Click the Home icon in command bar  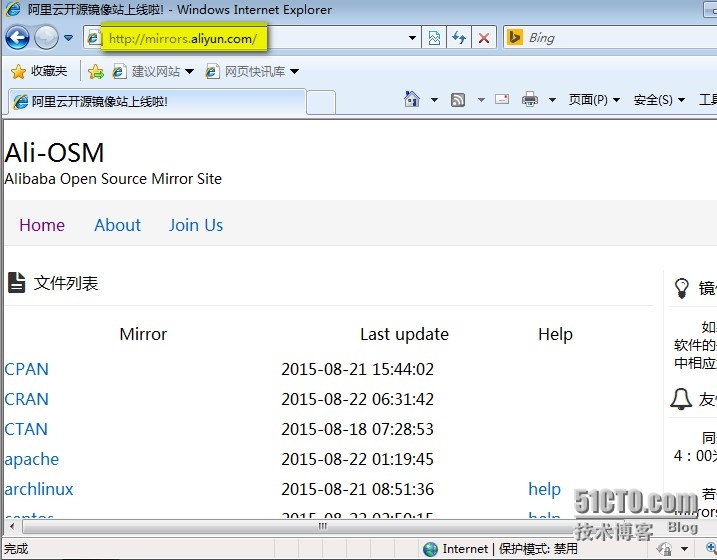coord(411,99)
